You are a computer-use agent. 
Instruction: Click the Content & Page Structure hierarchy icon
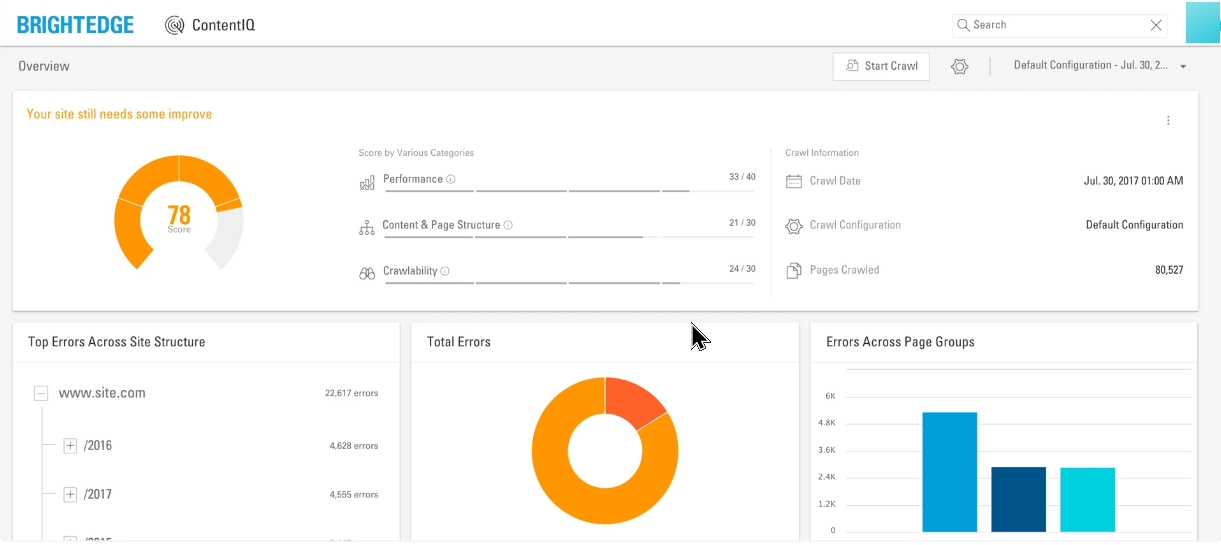tap(367, 228)
